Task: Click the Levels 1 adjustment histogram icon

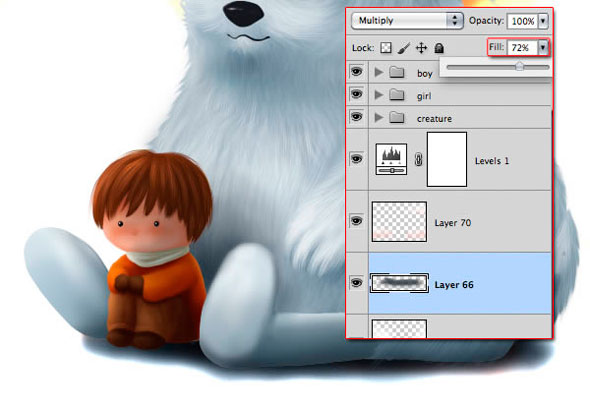Action: click(x=391, y=159)
